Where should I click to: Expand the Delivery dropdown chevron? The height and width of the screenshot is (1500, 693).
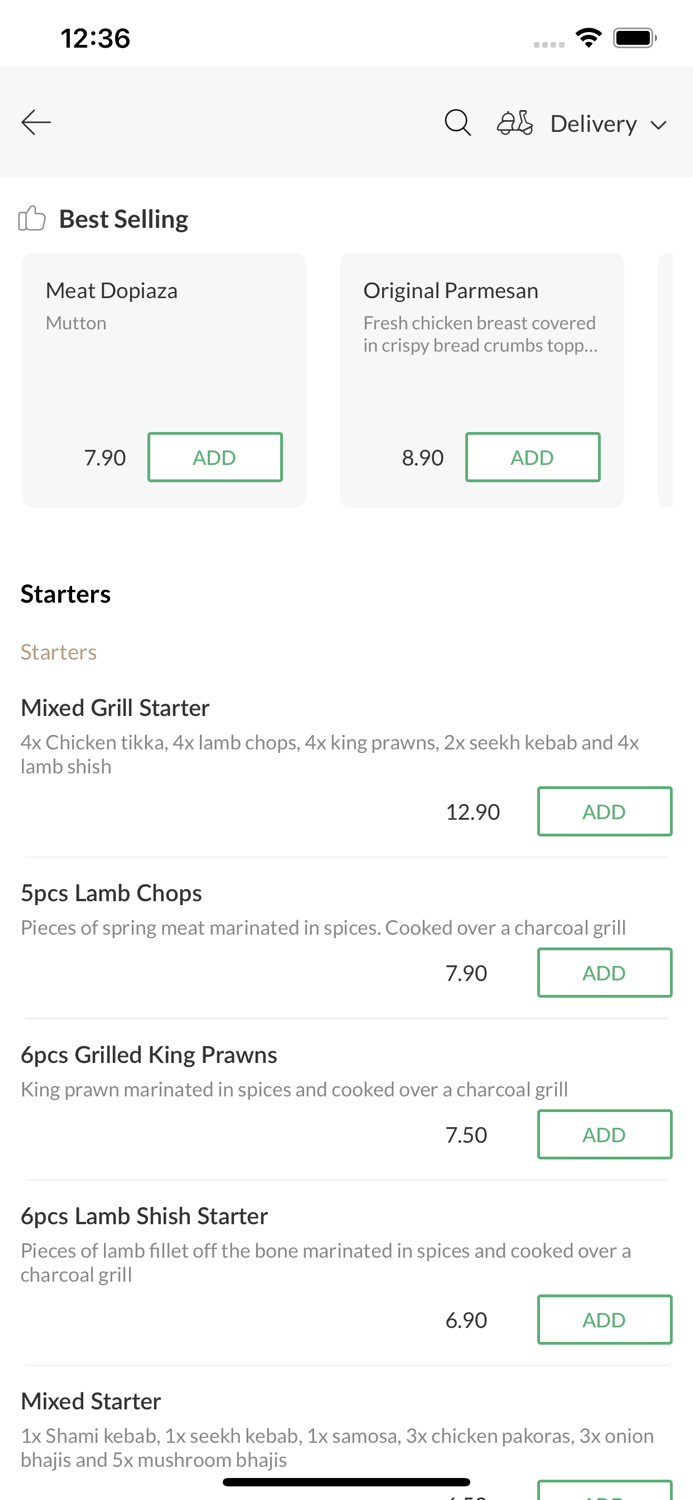(659, 125)
